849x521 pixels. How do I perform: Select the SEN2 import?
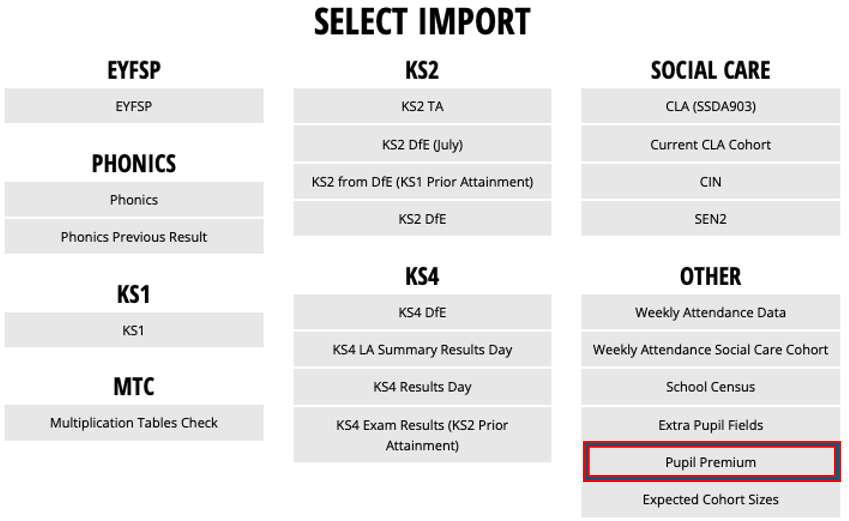click(x=710, y=219)
